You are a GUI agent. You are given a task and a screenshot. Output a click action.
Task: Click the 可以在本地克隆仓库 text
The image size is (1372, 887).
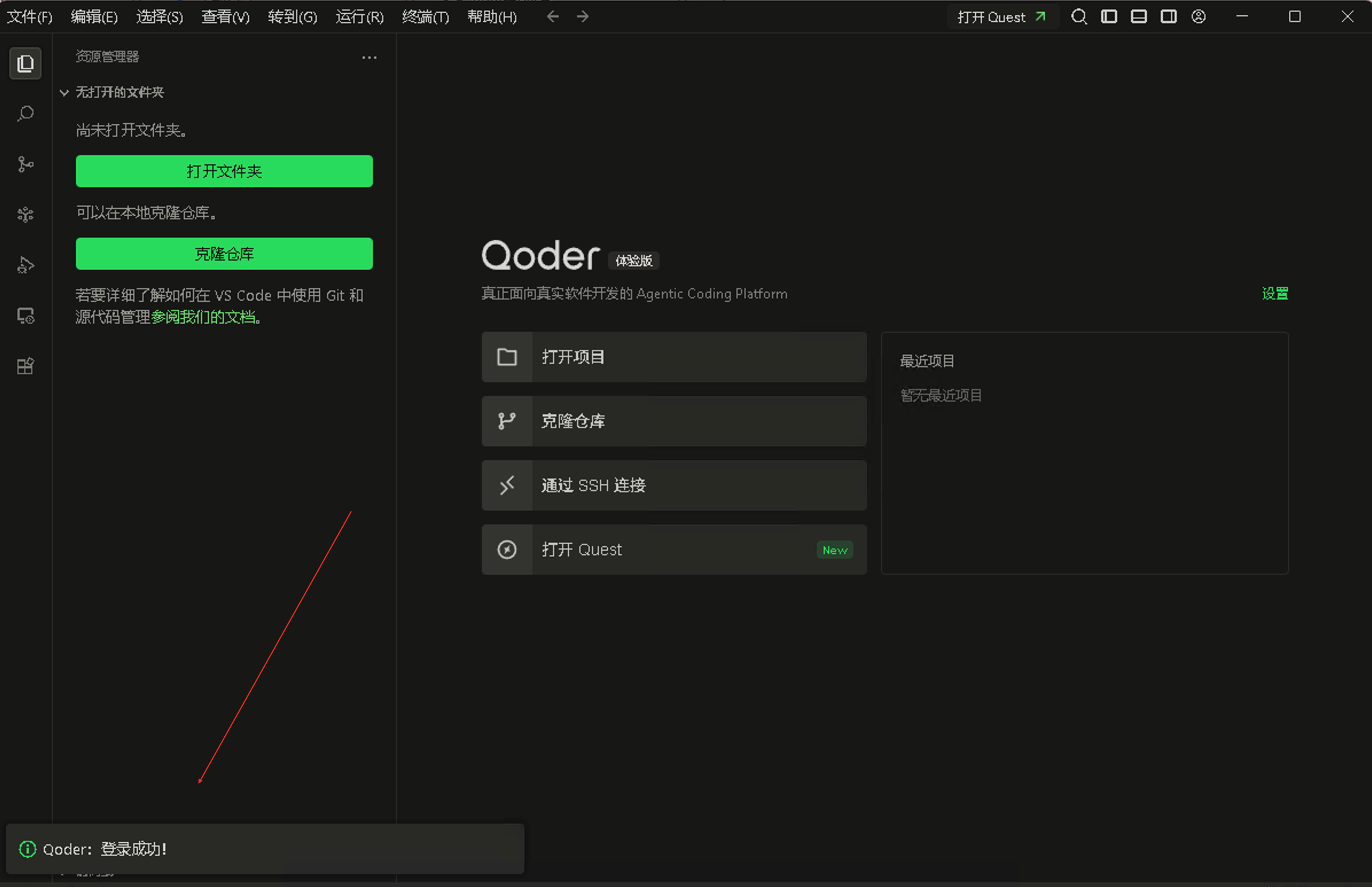[x=147, y=213]
